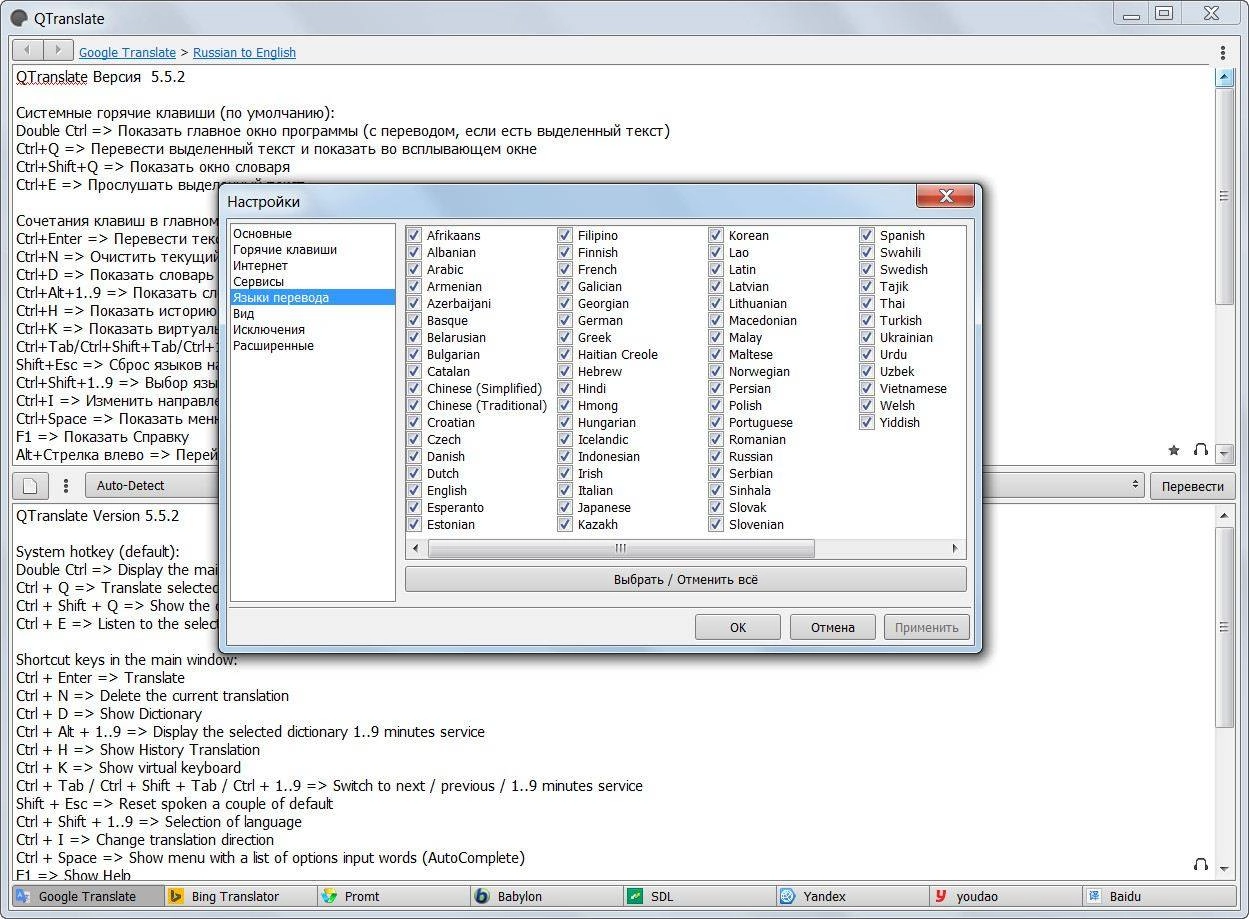Select Основные settings category
Viewport: 1249px width, 919px height.
(263, 233)
